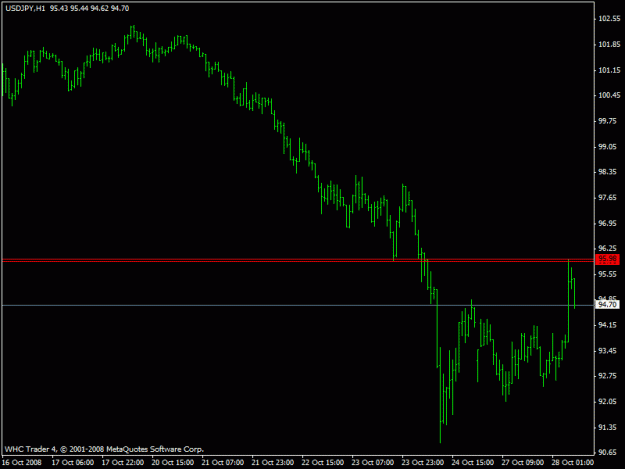This screenshot has width=625, height=469.
Task: Click the 21 Oct 23:00 time label
Action: [273, 463]
